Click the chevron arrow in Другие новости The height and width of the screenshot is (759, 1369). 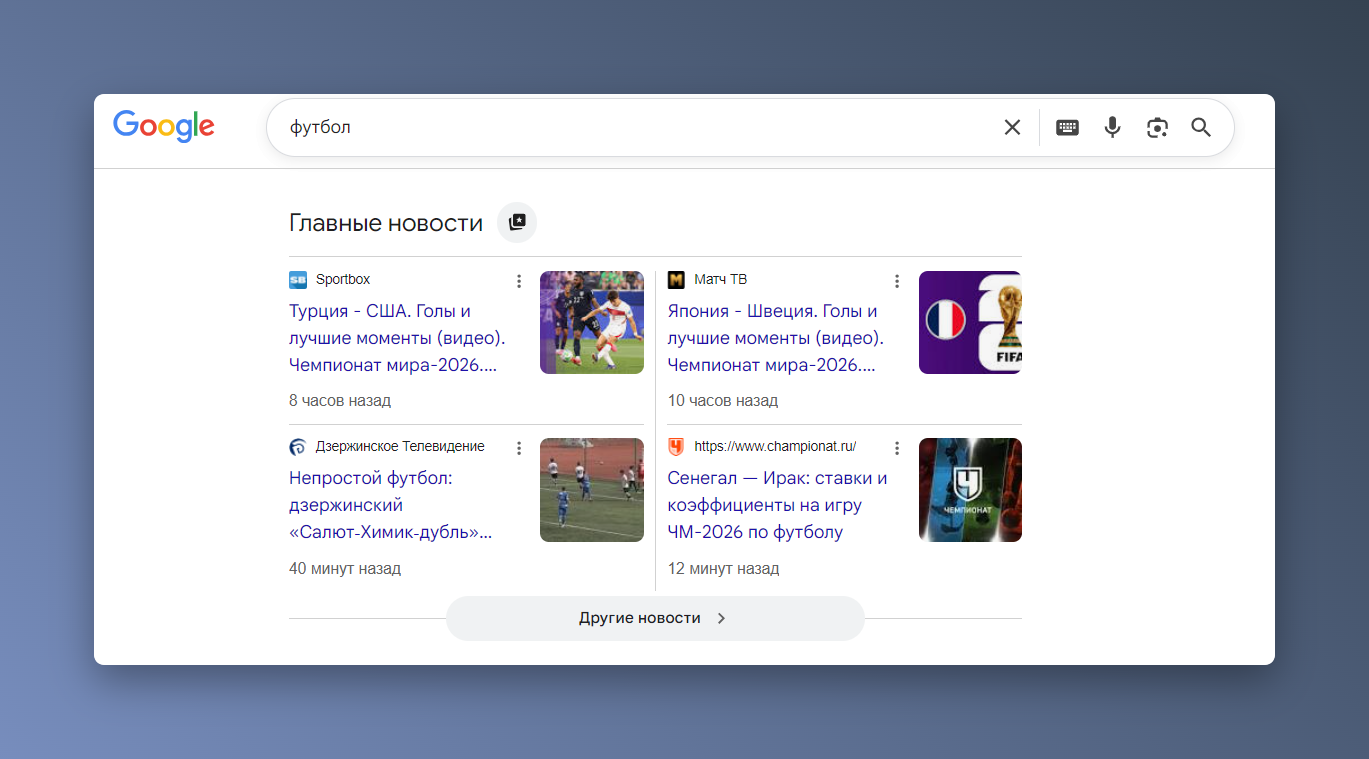pyautogui.click(x=721, y=618)
